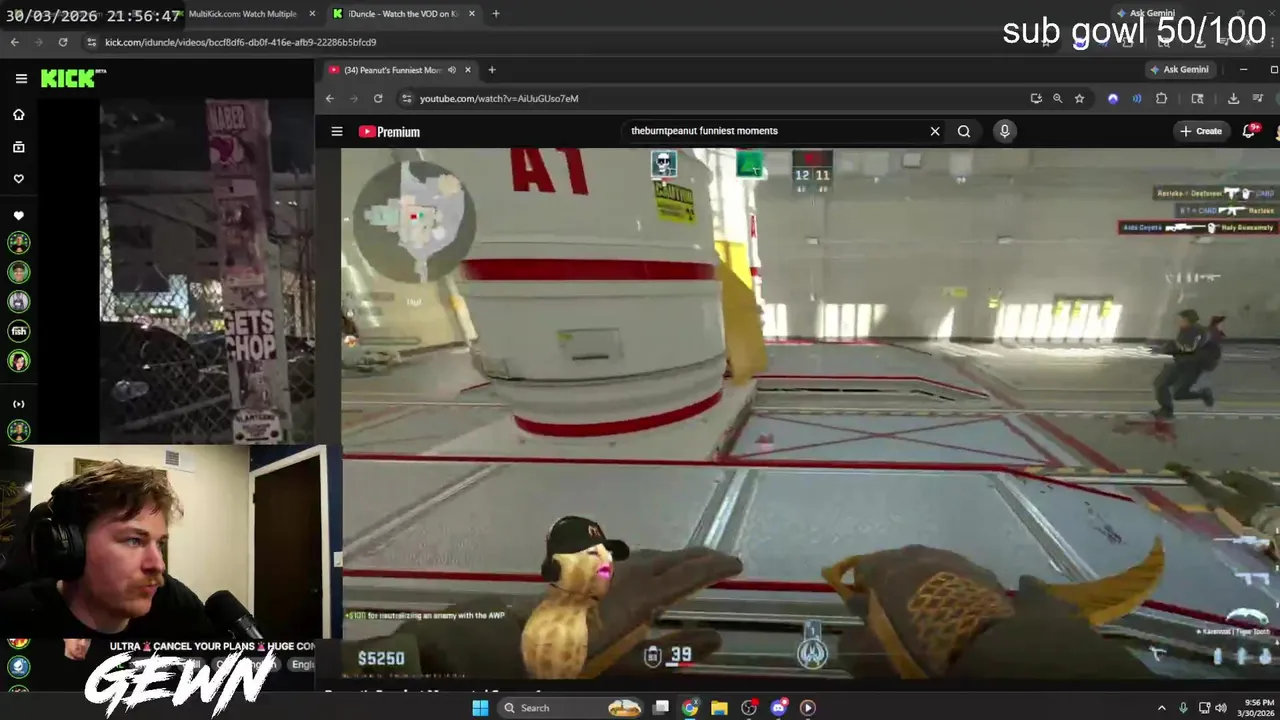This screenshot has width=1280, height=720.
Task: Install app icon in YouTube address bar
Action: click(1036, 98)
